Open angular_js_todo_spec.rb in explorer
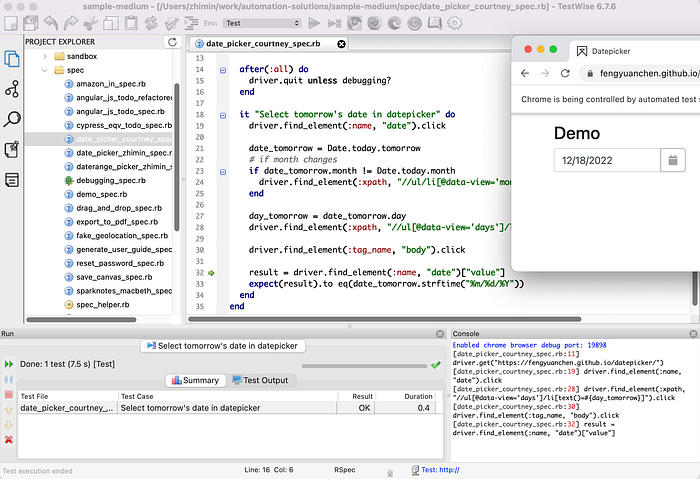Viewport: 700px width, 479px height. (120, 112)
